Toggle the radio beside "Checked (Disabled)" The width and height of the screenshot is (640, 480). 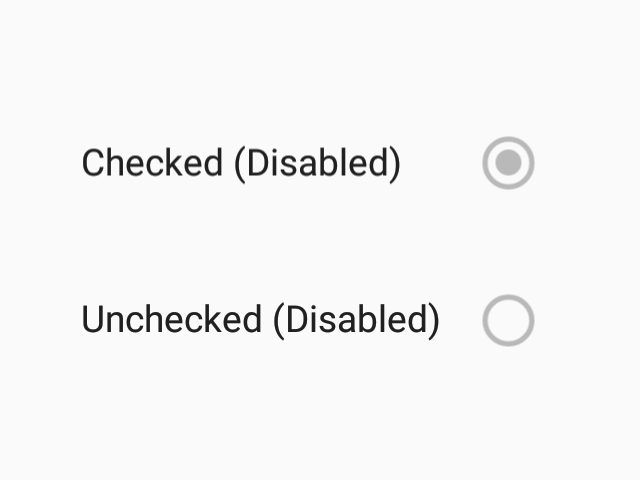coord(508,163)
